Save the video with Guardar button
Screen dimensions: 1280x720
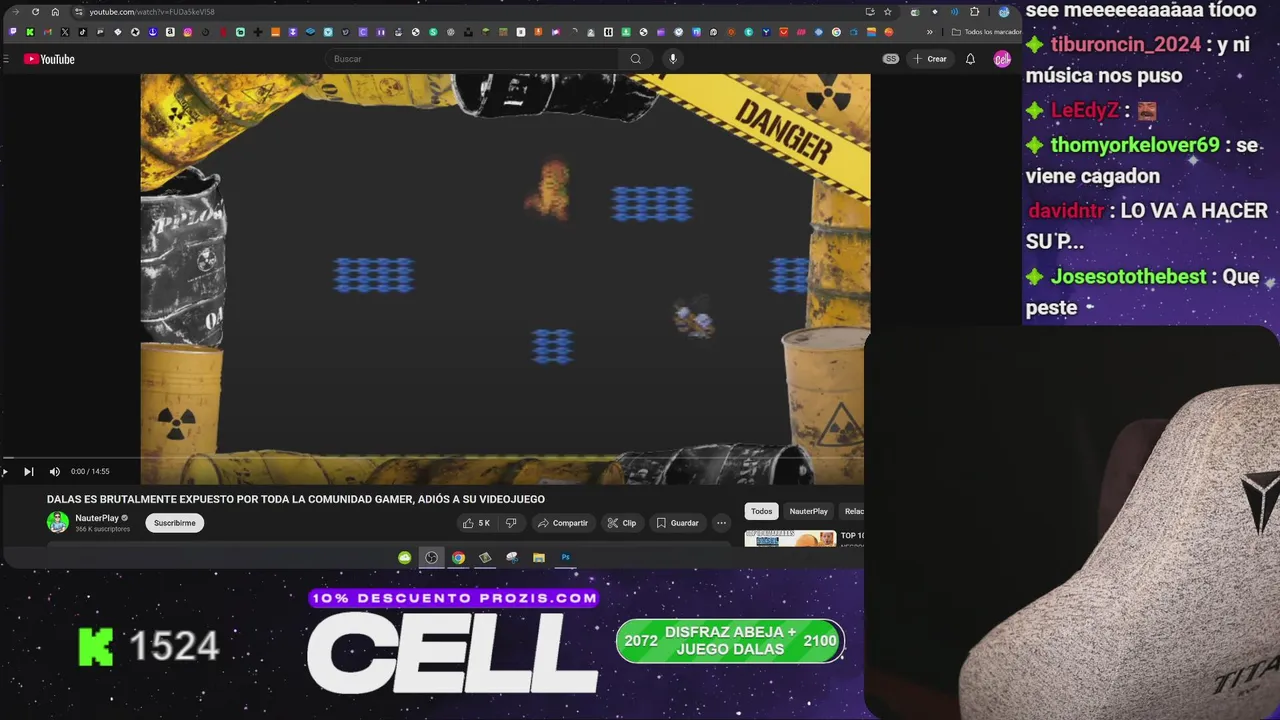coord(677,523)
